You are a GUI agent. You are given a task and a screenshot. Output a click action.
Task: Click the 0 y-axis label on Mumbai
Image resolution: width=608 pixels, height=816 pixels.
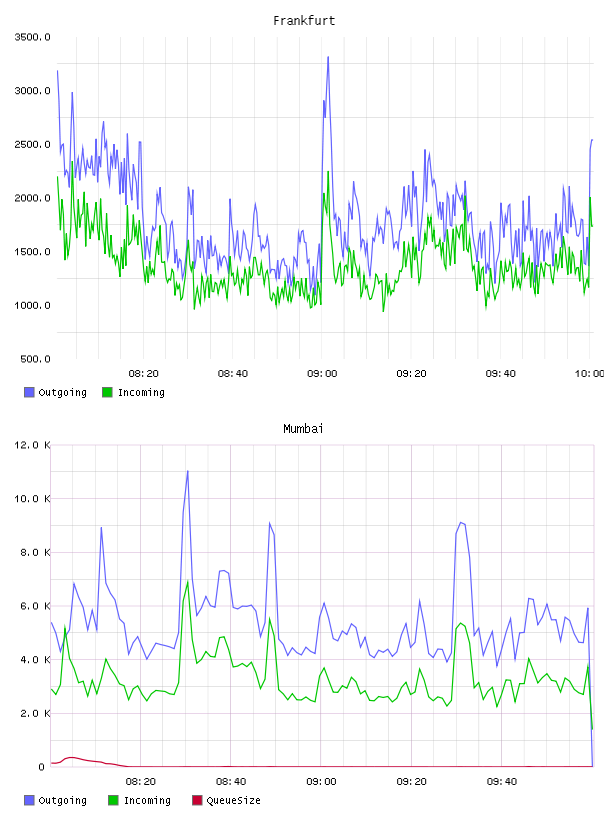tap(42, 767)
